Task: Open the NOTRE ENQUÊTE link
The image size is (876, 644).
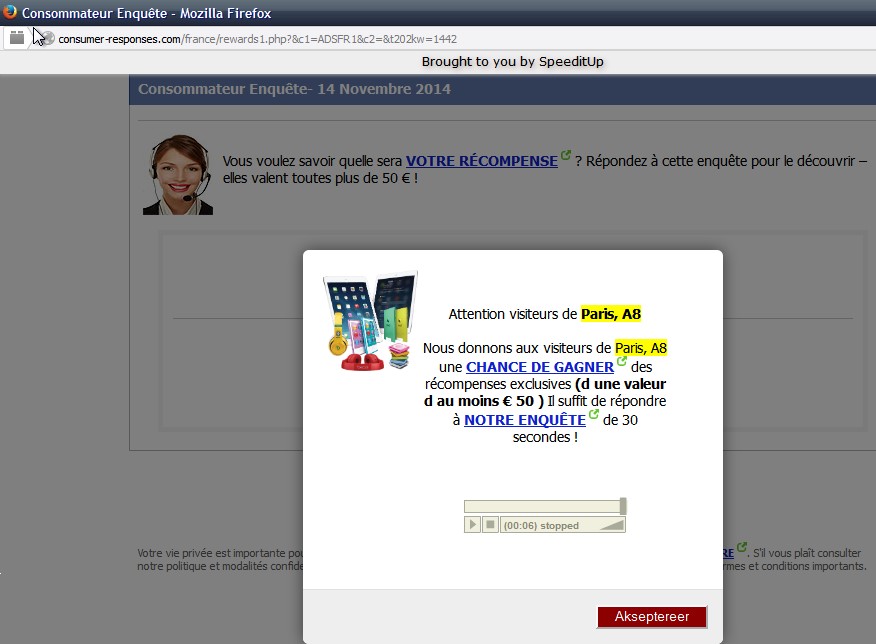Action: pyautogui.click(x=524, y=420)
